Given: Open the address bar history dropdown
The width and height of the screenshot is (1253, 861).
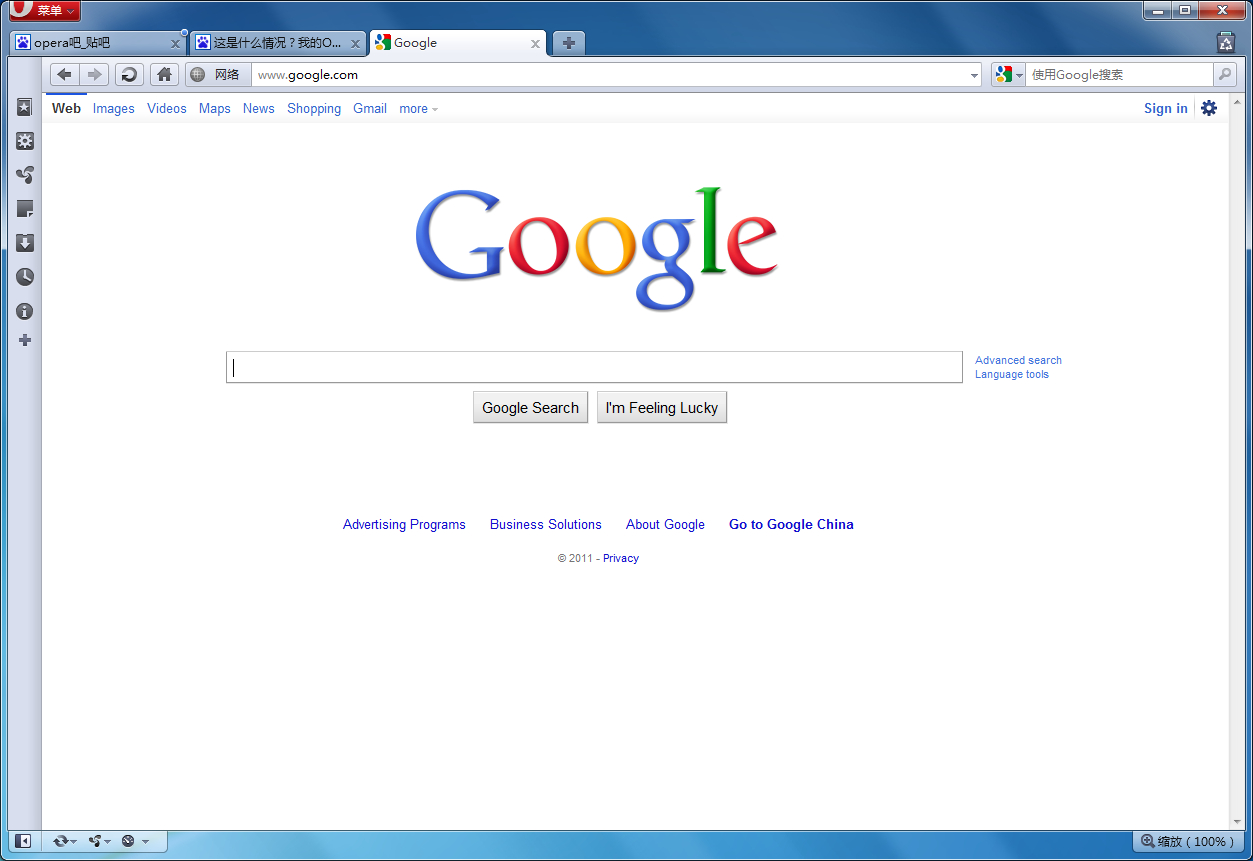Looking at the screenshot, I should point(975,75).
